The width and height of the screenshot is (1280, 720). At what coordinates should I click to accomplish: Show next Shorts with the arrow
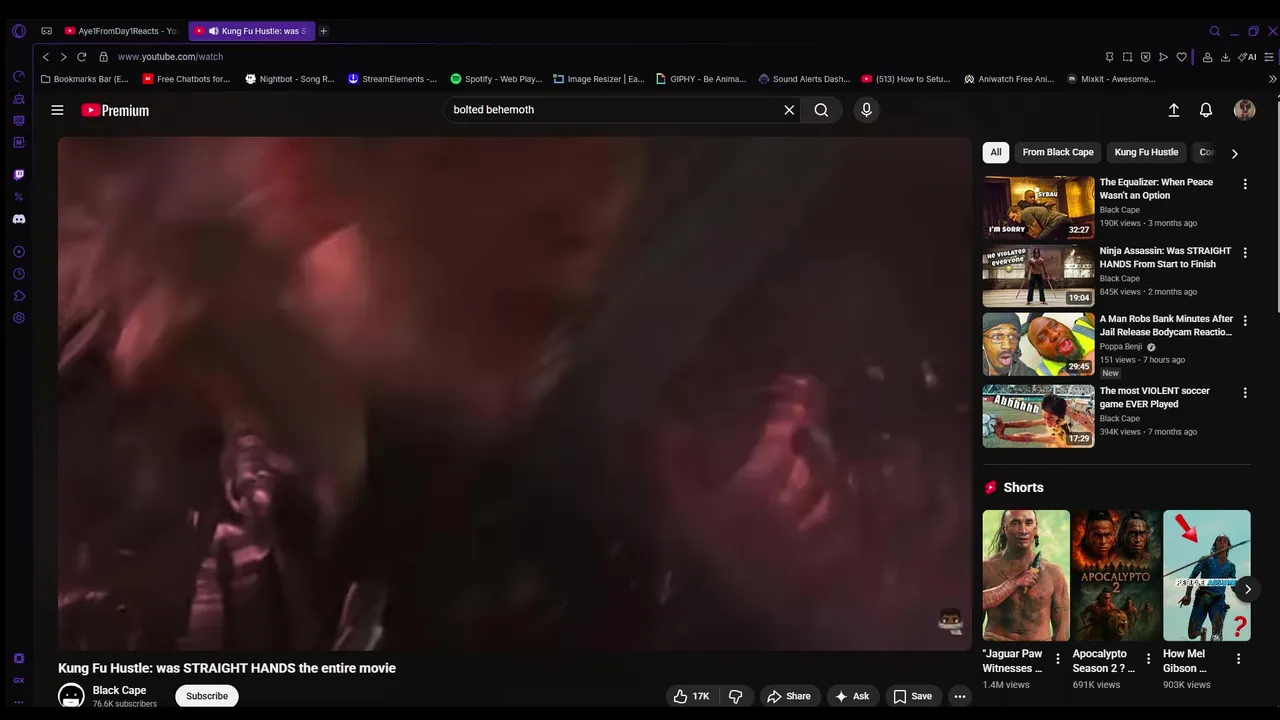pos(1247,589)
